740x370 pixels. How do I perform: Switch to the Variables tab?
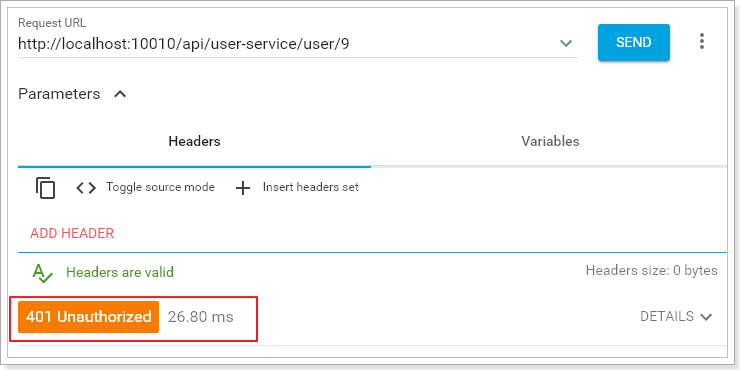click(550, 141)
